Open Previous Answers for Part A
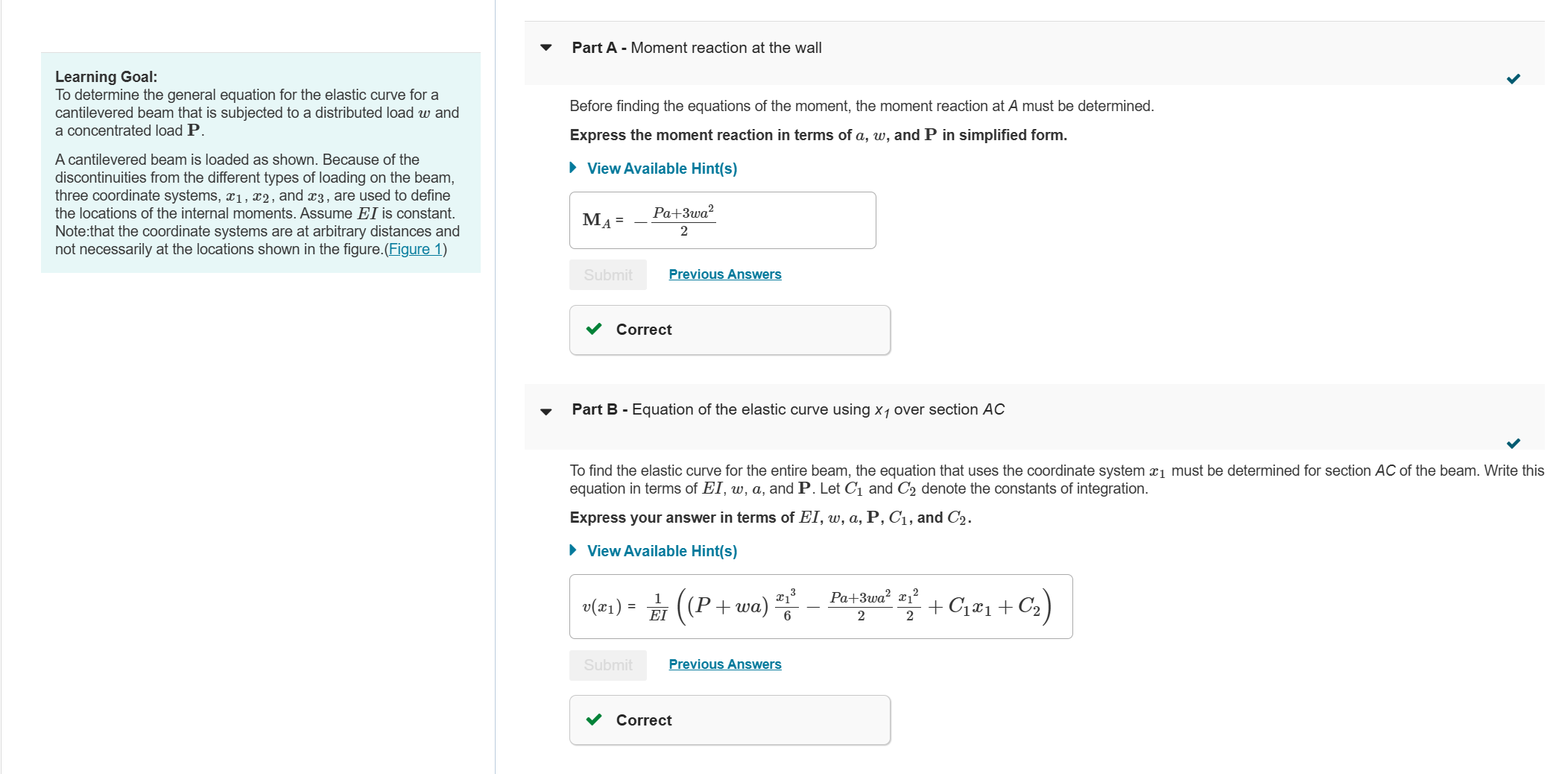The width and height of the screenshot is (1568, 774). click(724, 274)
